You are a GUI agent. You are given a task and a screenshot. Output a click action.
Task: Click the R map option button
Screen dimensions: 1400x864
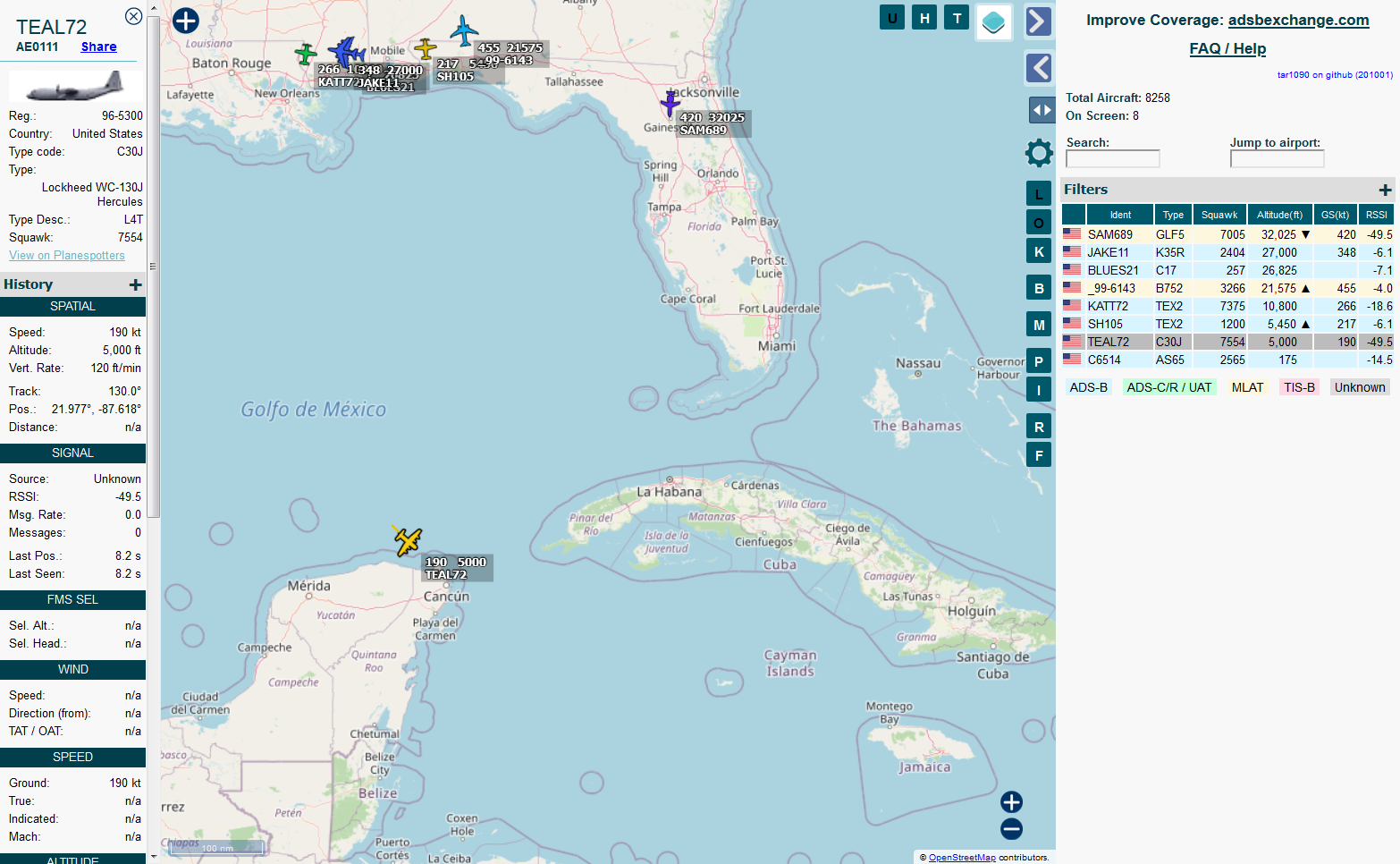point(1039,427)
